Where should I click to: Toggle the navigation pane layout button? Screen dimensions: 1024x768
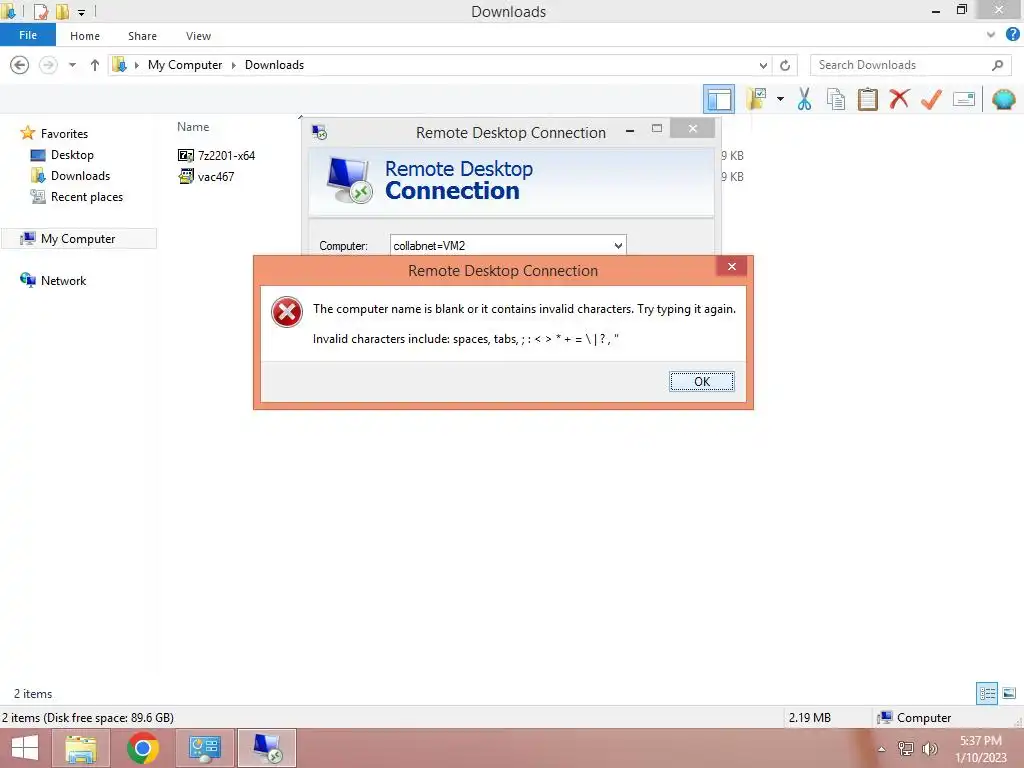click(x=719, y=99)
